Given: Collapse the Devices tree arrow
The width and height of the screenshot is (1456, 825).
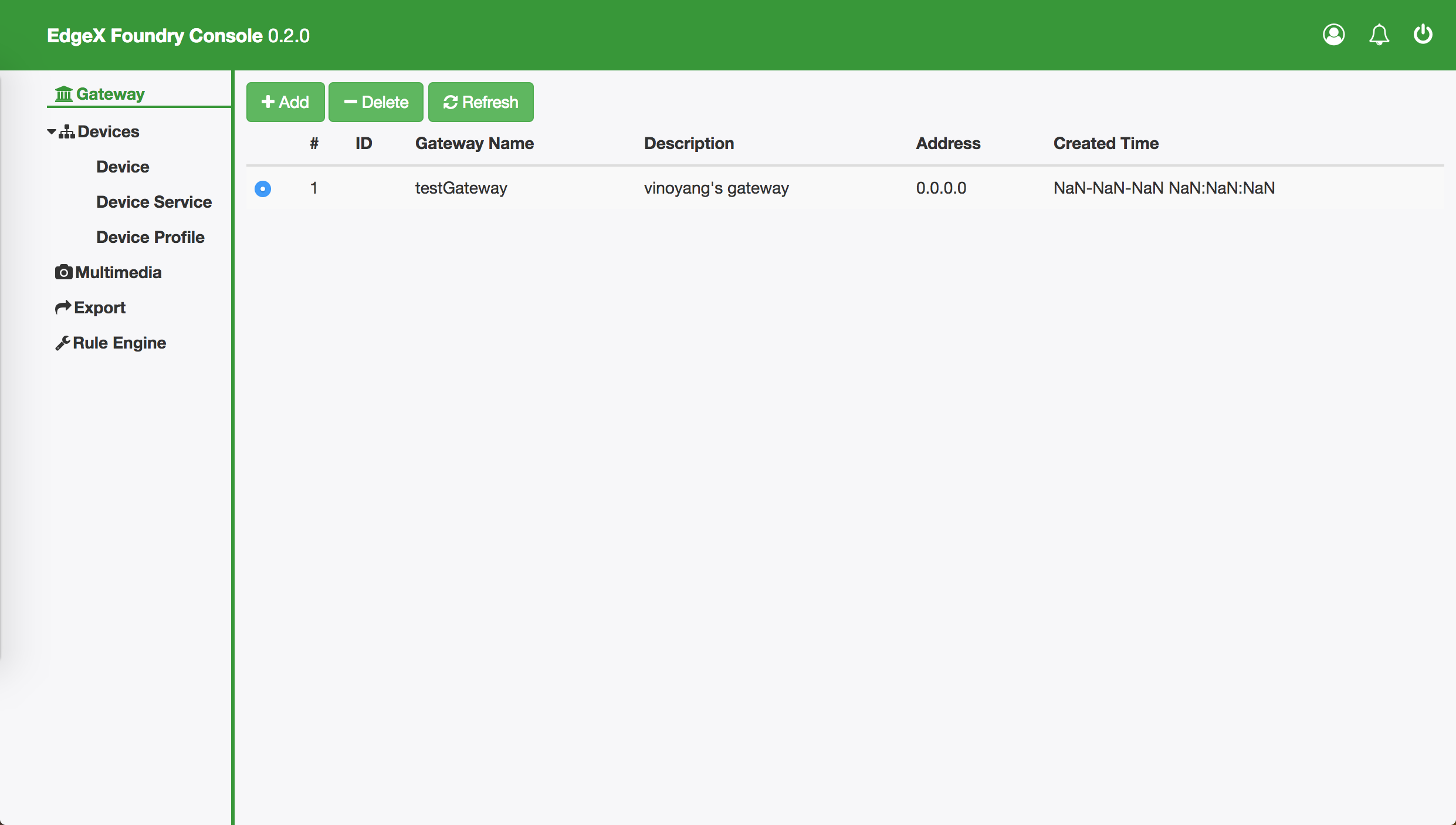Looking at the screenshot, I should point(52,131).
